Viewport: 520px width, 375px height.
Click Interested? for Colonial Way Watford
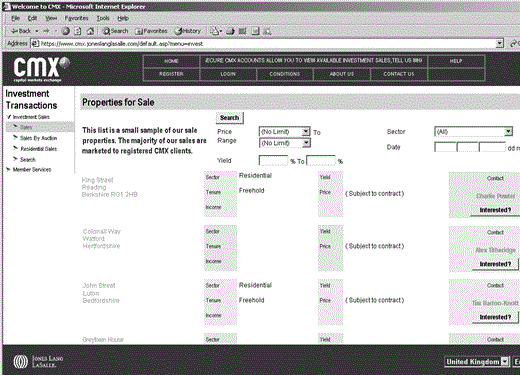(x=495, y=264)
